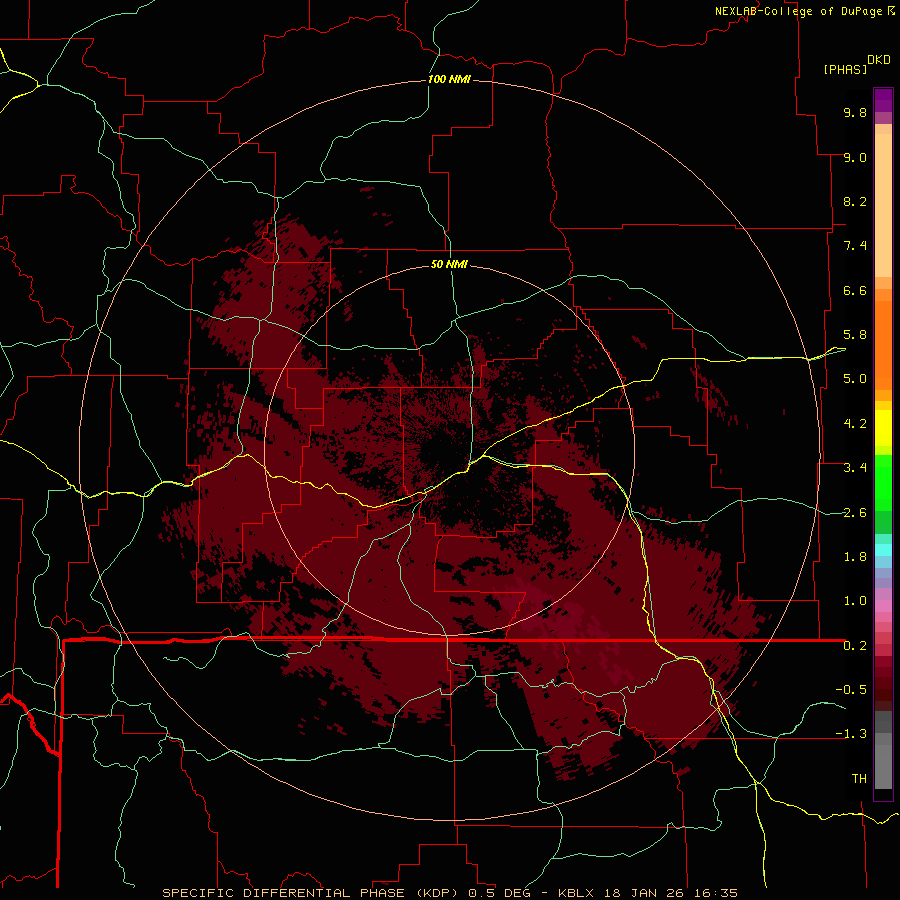The width and height of the screenshot is (900, 900).
Task: Click the 5.0 legend value
Action: pyautogui.click(x=855, y=379)
